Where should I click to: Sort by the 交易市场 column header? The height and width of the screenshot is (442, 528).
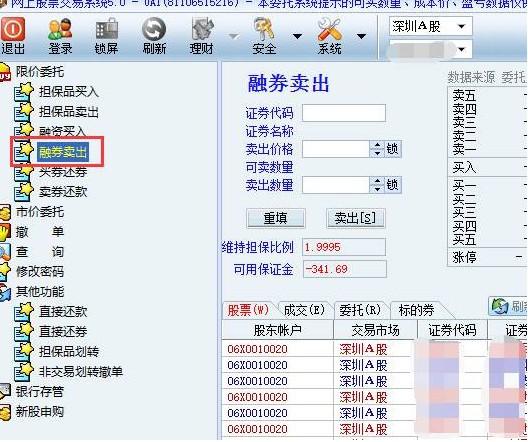click(x=375, y=330)
